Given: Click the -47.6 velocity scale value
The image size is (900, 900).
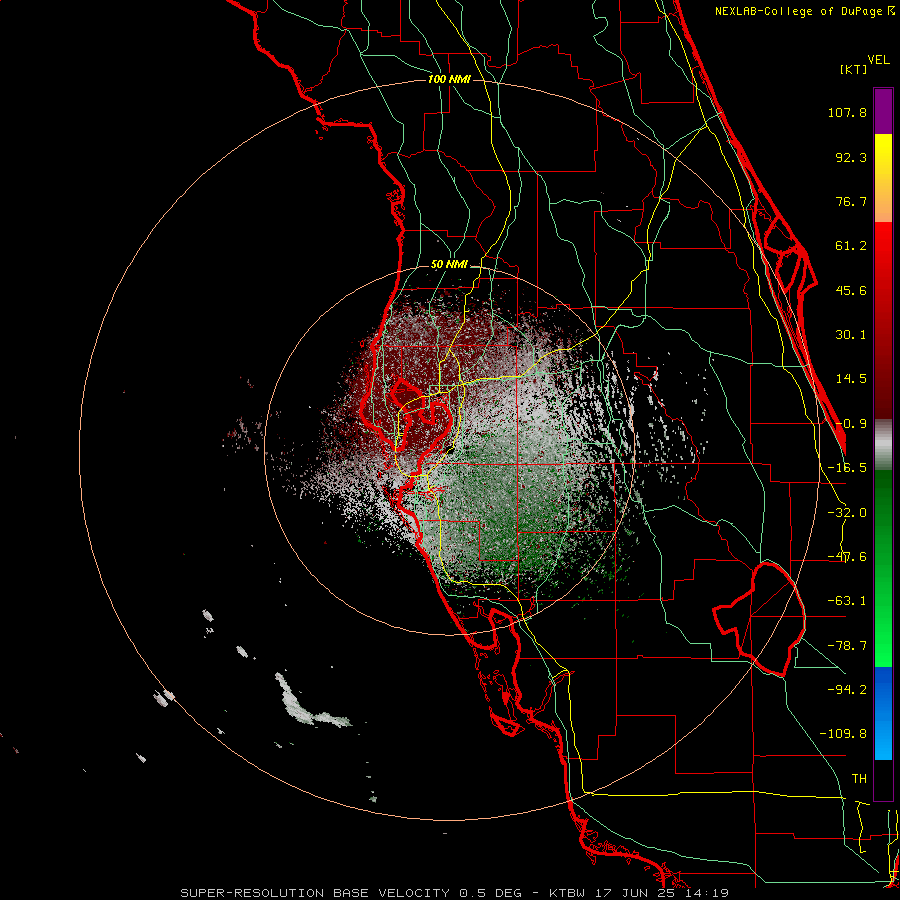Looking at the screenshot, I should point(847,557).
